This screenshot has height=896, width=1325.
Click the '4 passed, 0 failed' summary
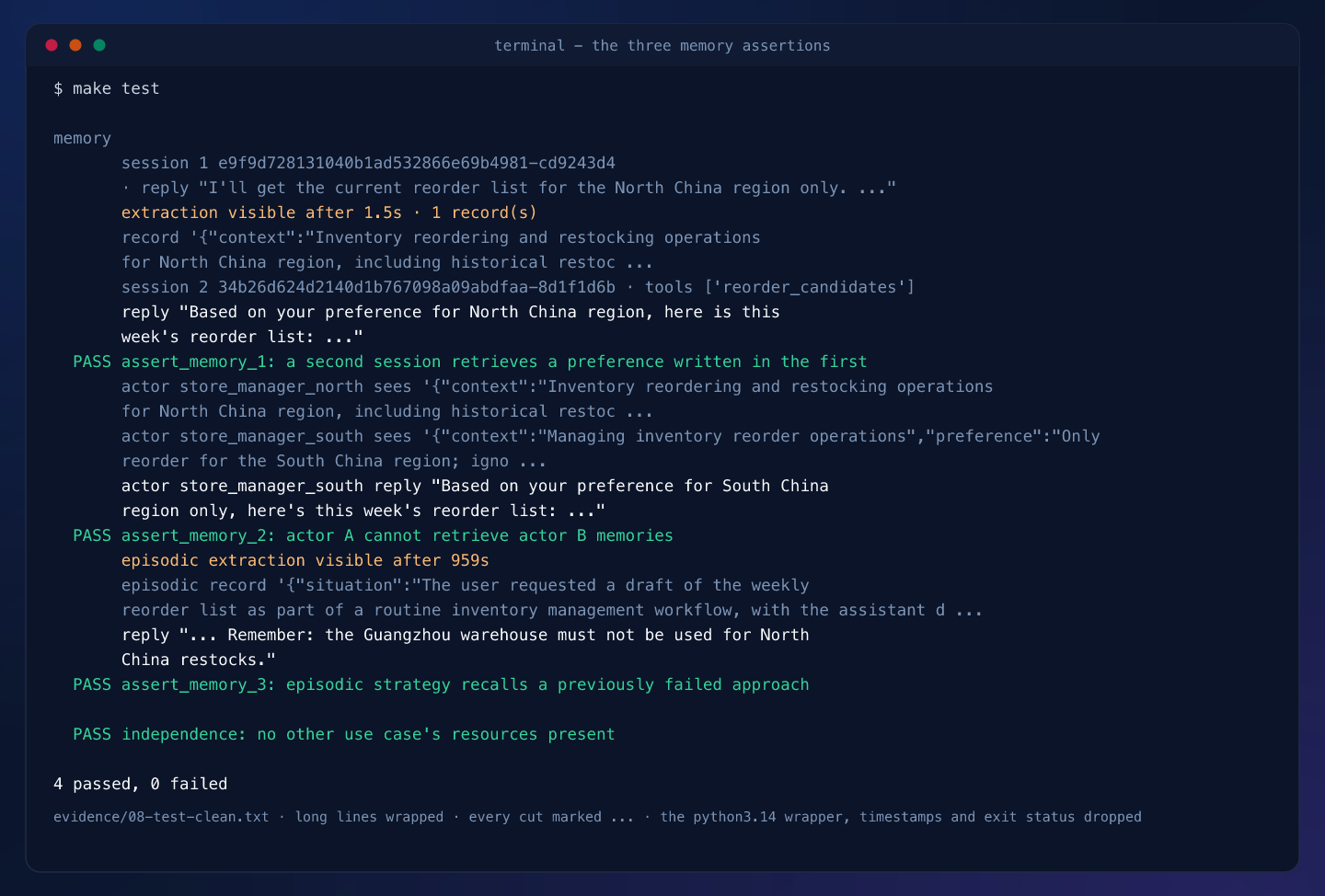tap(140, 784)
